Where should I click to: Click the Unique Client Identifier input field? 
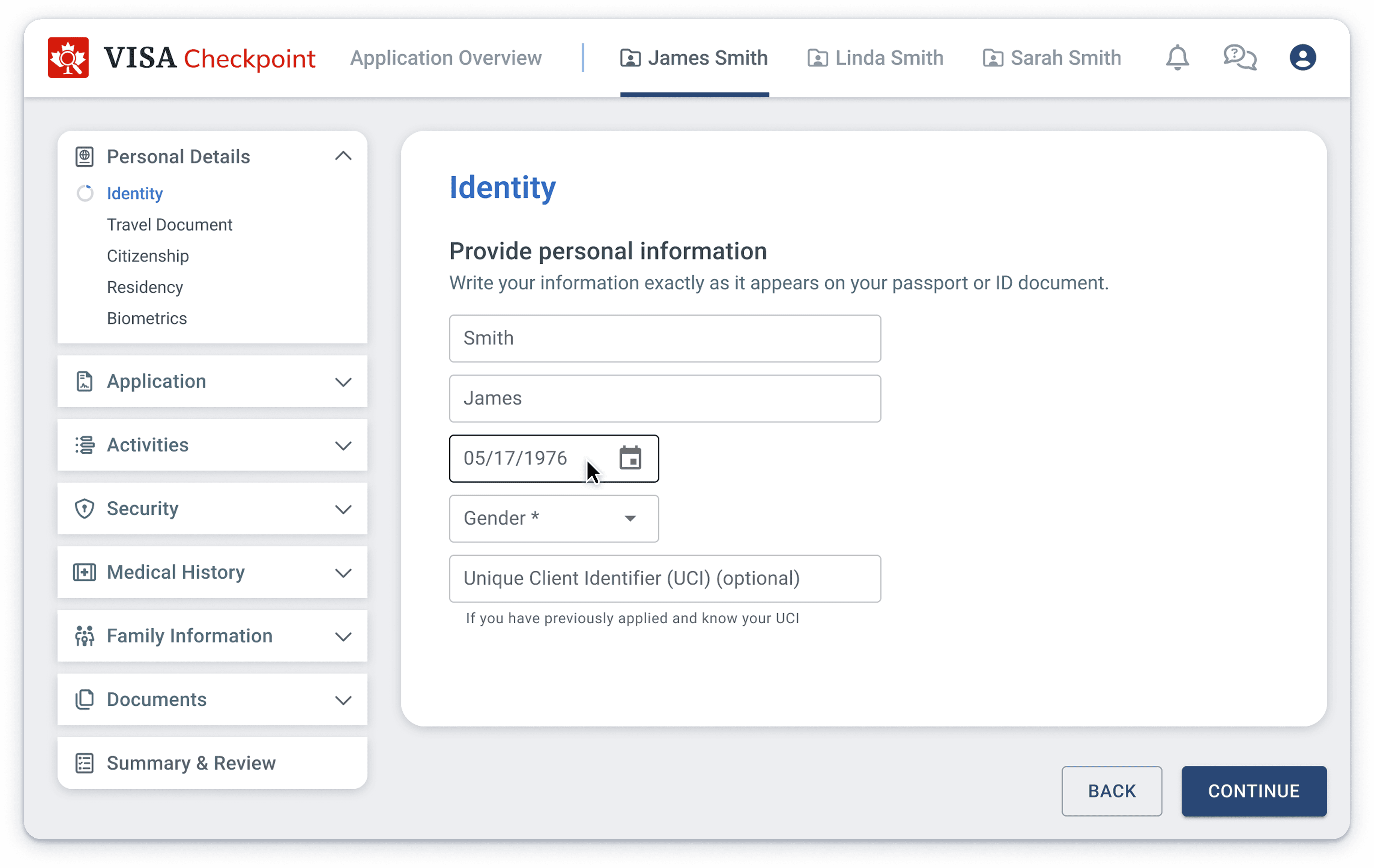(x=665, y=578)
